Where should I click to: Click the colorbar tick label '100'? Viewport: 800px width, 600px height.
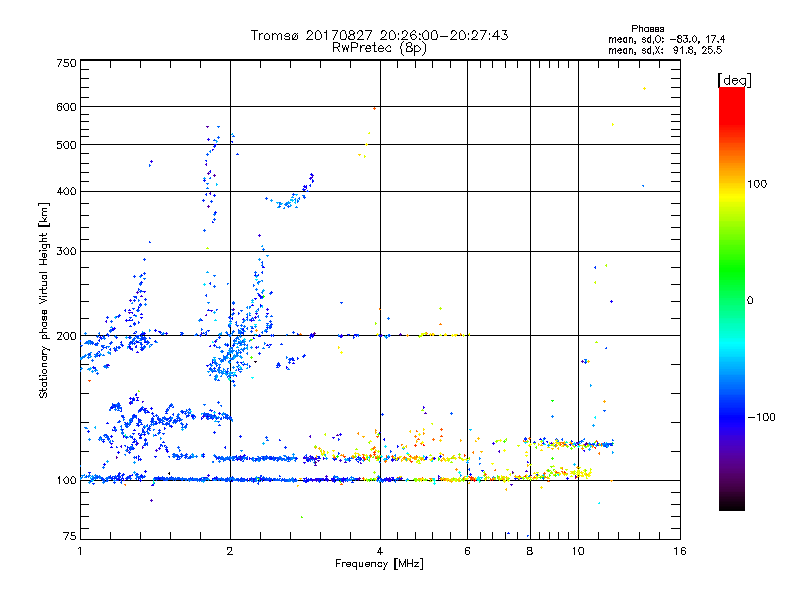click(757, 184)
